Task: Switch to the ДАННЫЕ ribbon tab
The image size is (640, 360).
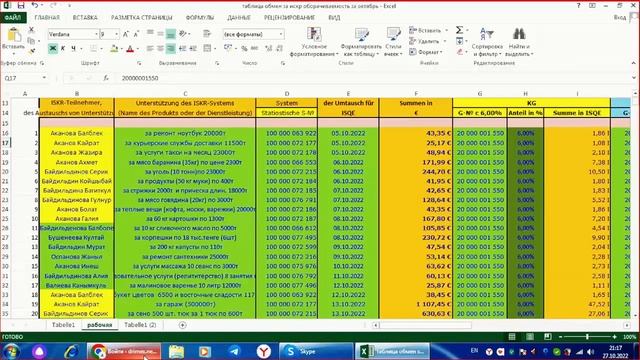Action: point(239,18)
